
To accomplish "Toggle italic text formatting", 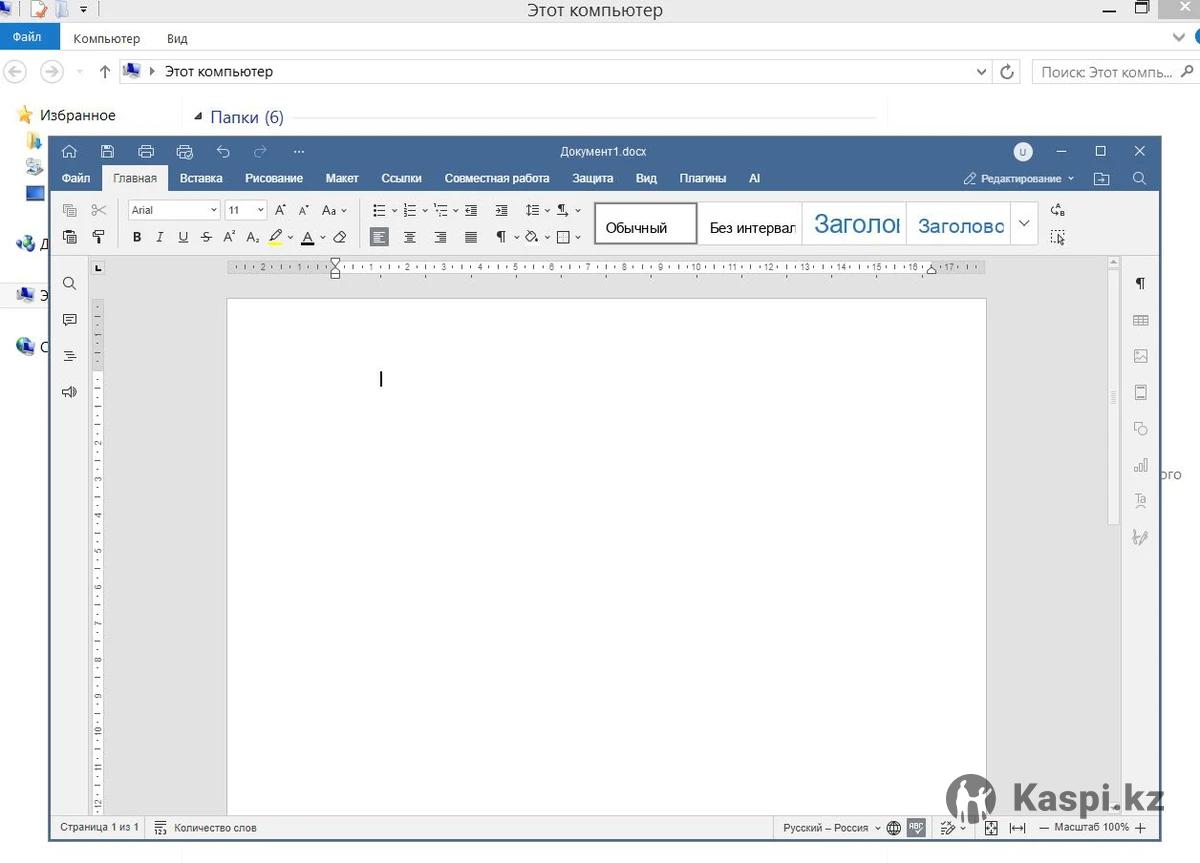I will pyautogui.click(x=159, y=237).
